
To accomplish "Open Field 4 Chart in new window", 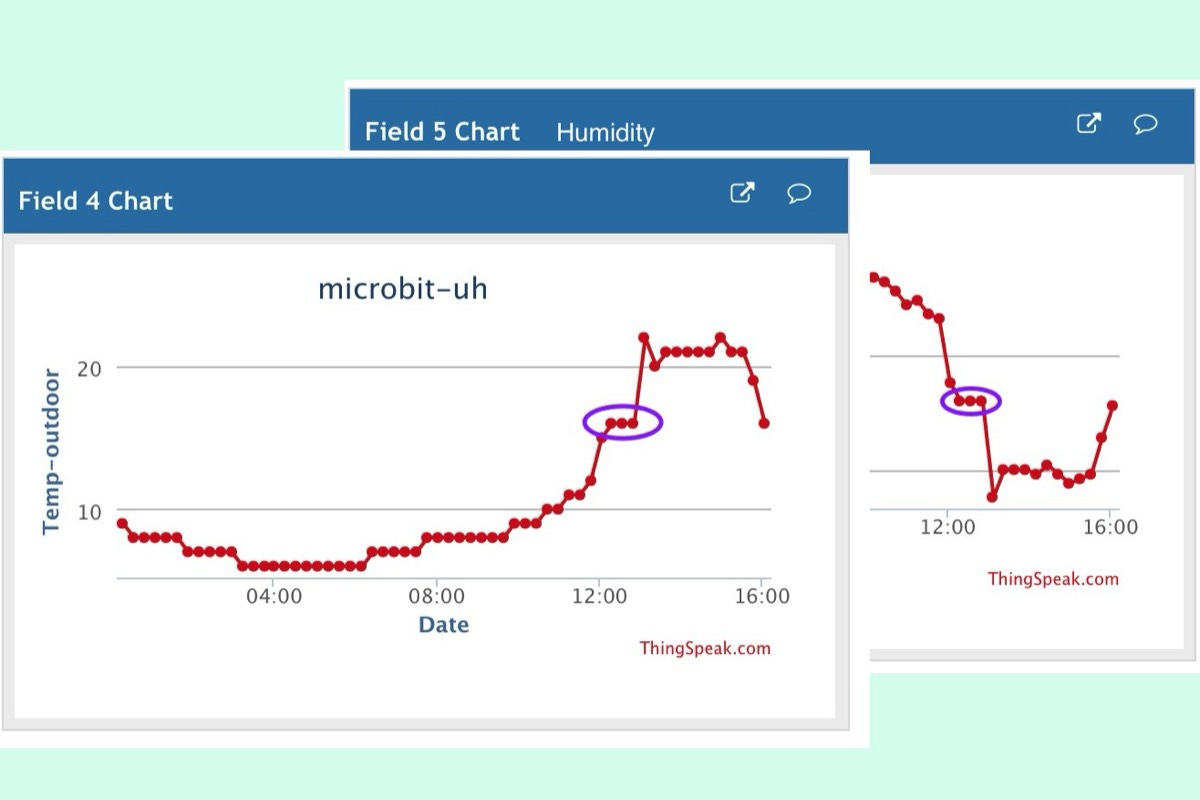I will tap(741, 193).
